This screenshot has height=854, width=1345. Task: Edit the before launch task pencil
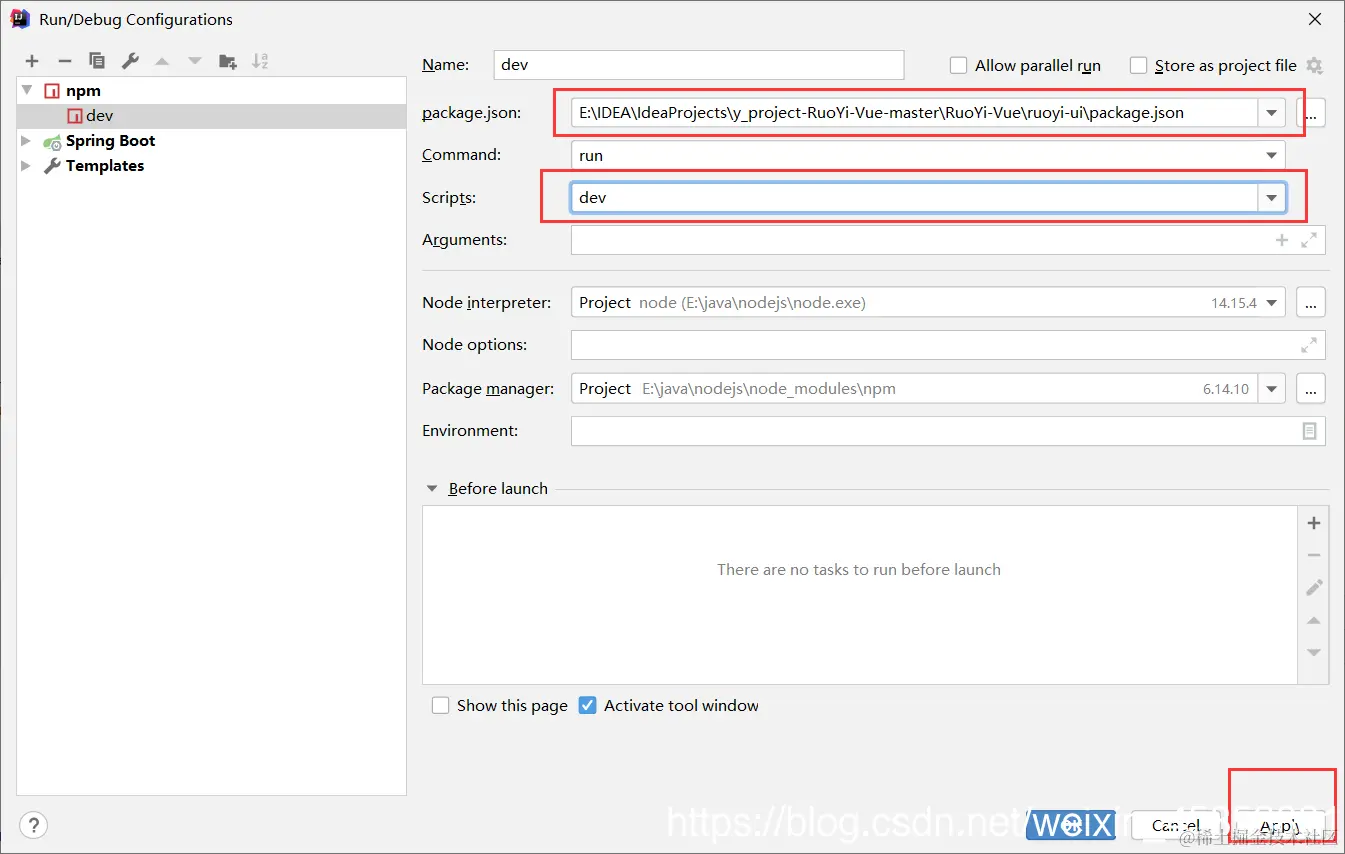click(x=1315, y=588)
